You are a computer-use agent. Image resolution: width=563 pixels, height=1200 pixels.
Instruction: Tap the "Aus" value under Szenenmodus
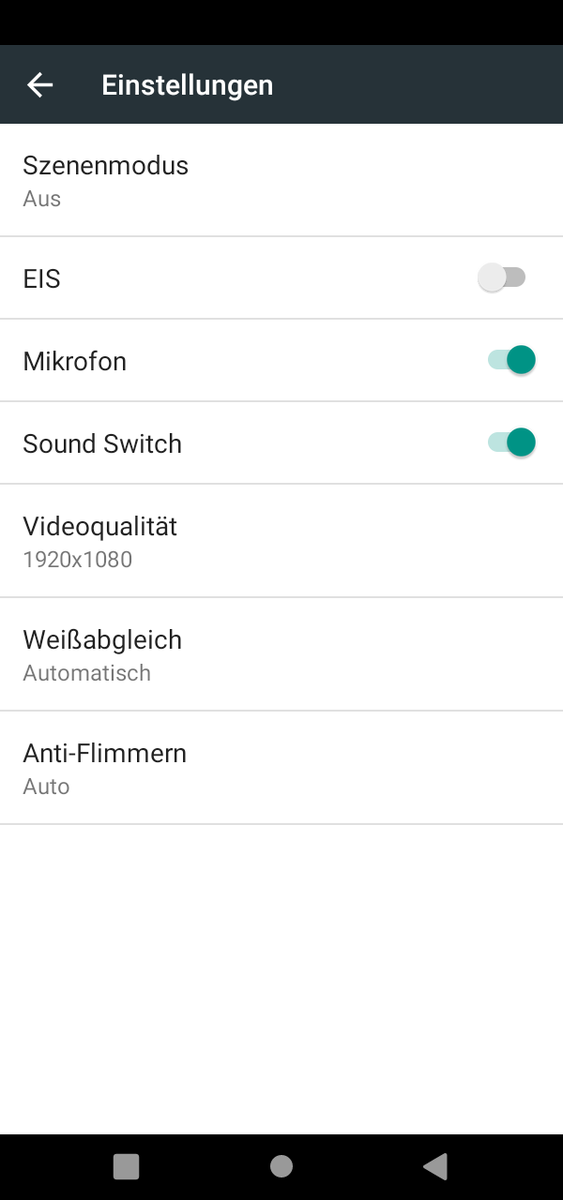42,199
